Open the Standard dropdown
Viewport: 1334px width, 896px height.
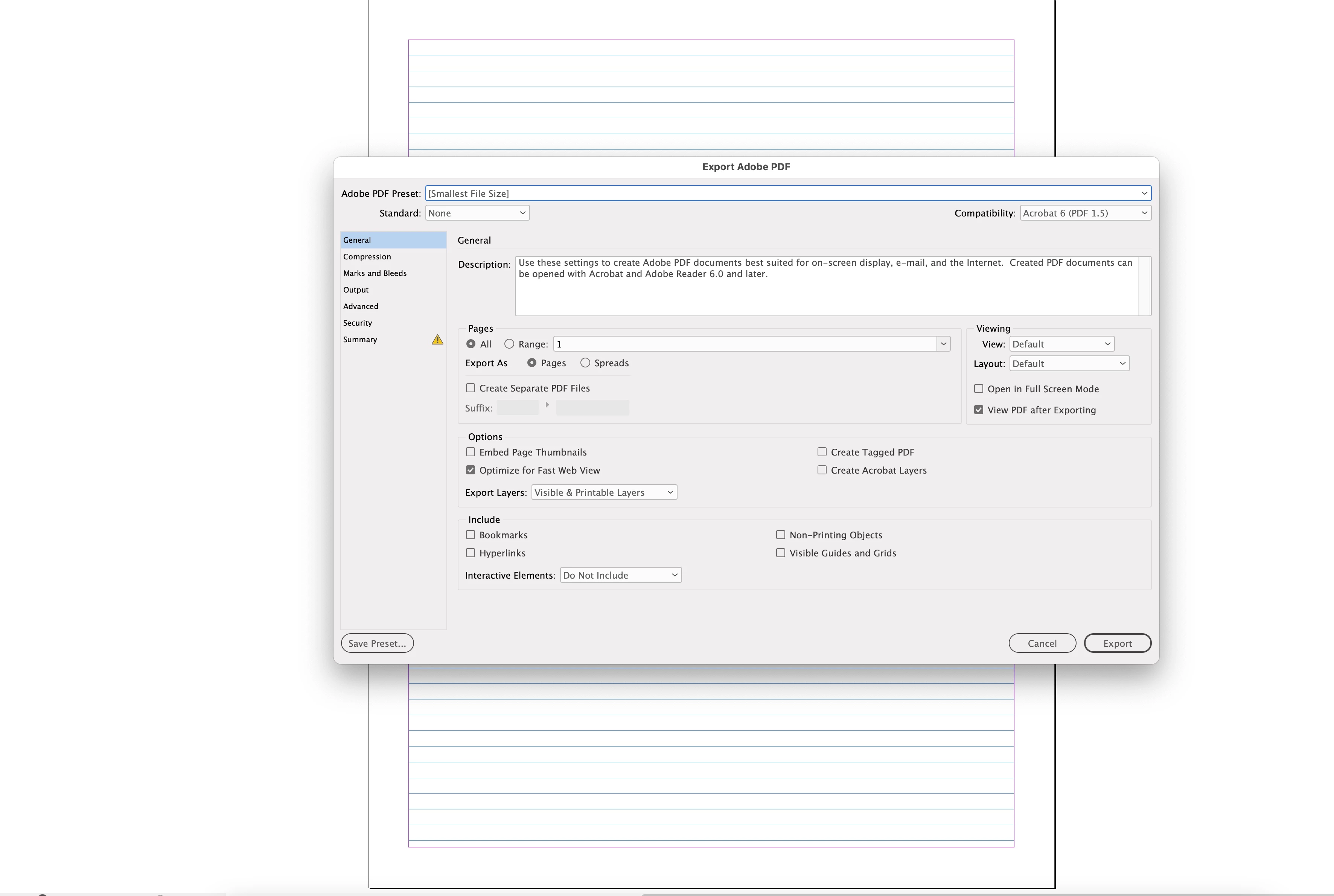477,213
